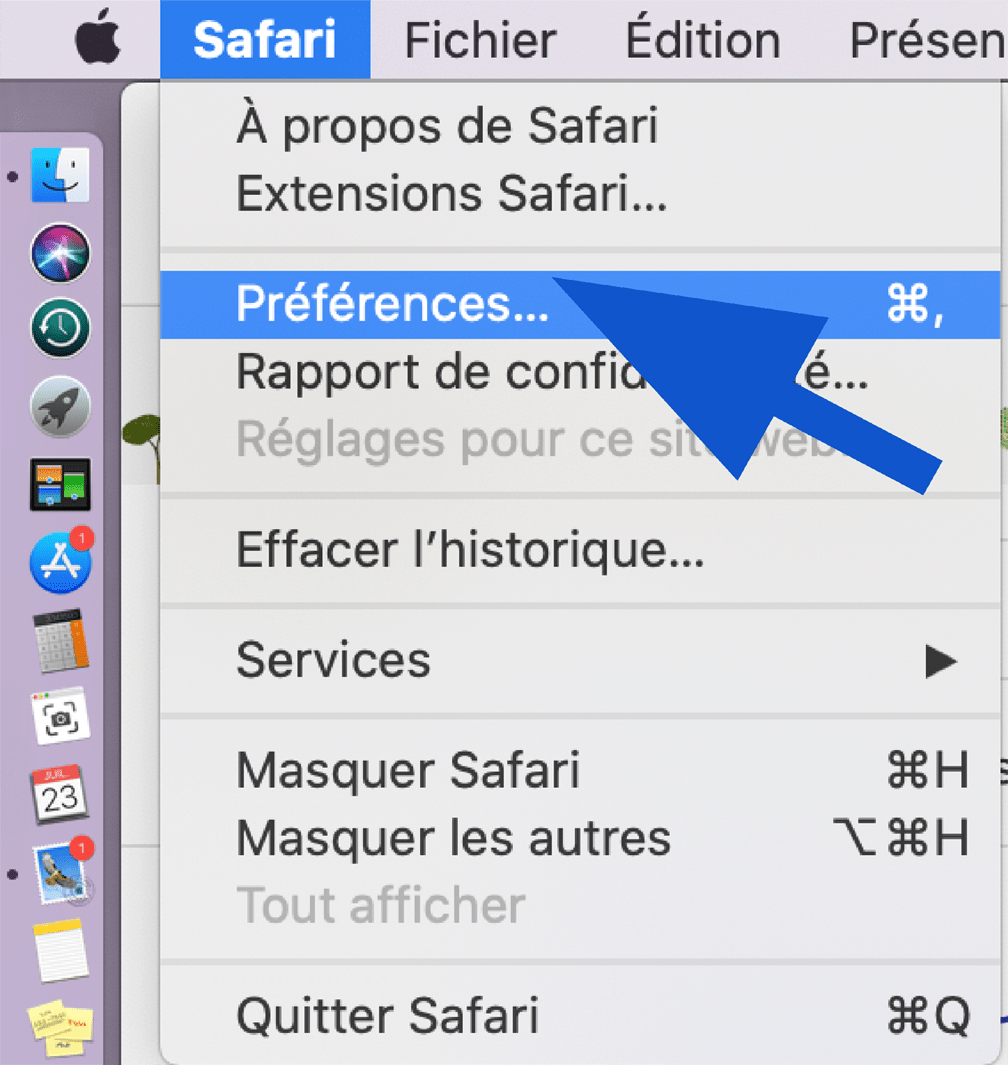Open Siri from the Dock
This screenshot has height=1065, width=1008.
click(x=60, y=253)
